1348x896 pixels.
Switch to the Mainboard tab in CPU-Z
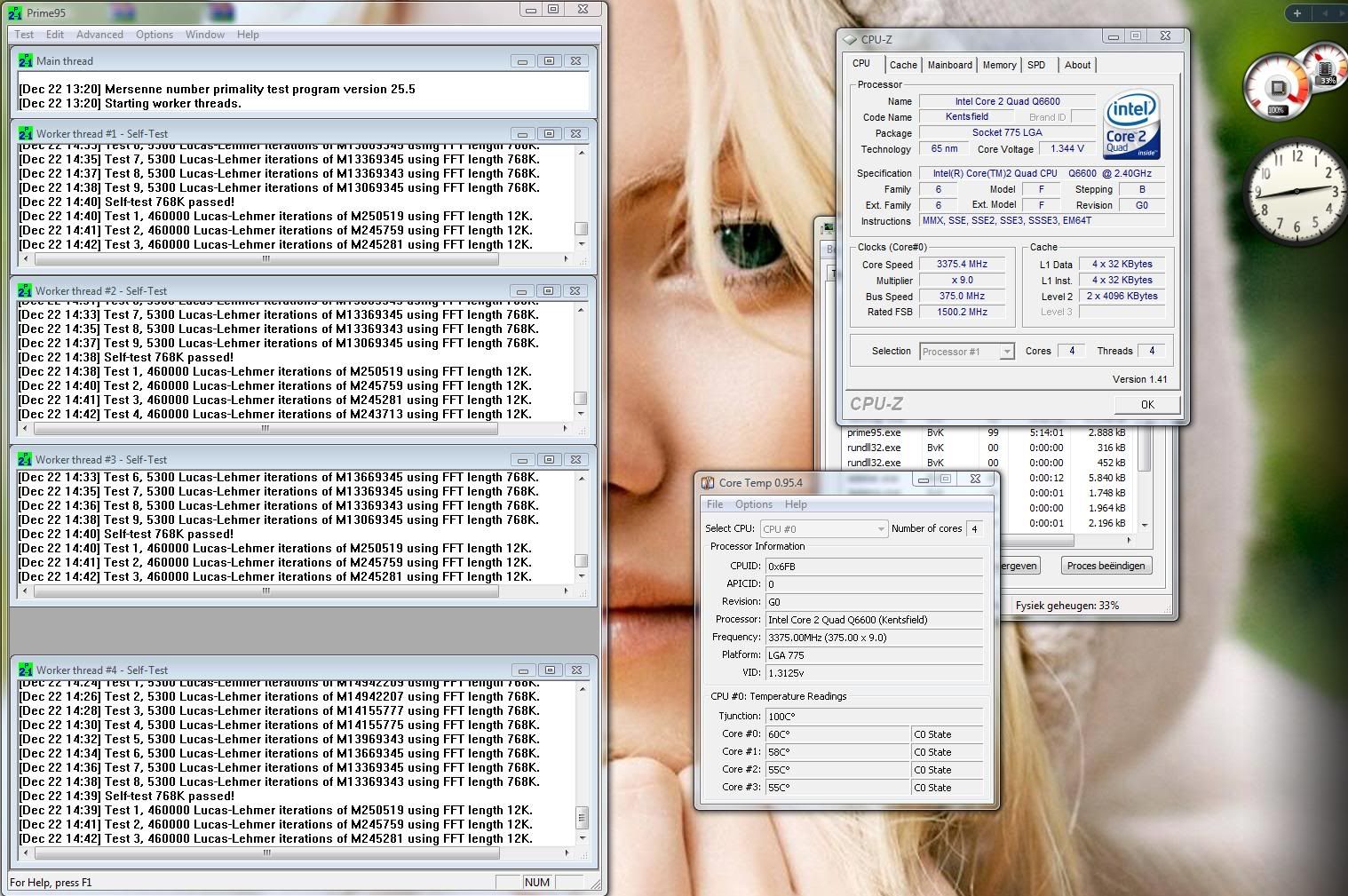949,65
